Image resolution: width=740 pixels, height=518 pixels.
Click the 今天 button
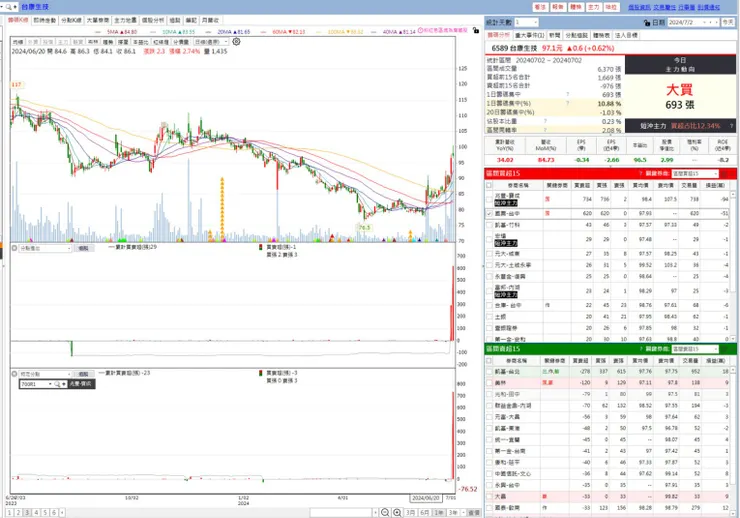pyautogui.click(x=728, y=22)
